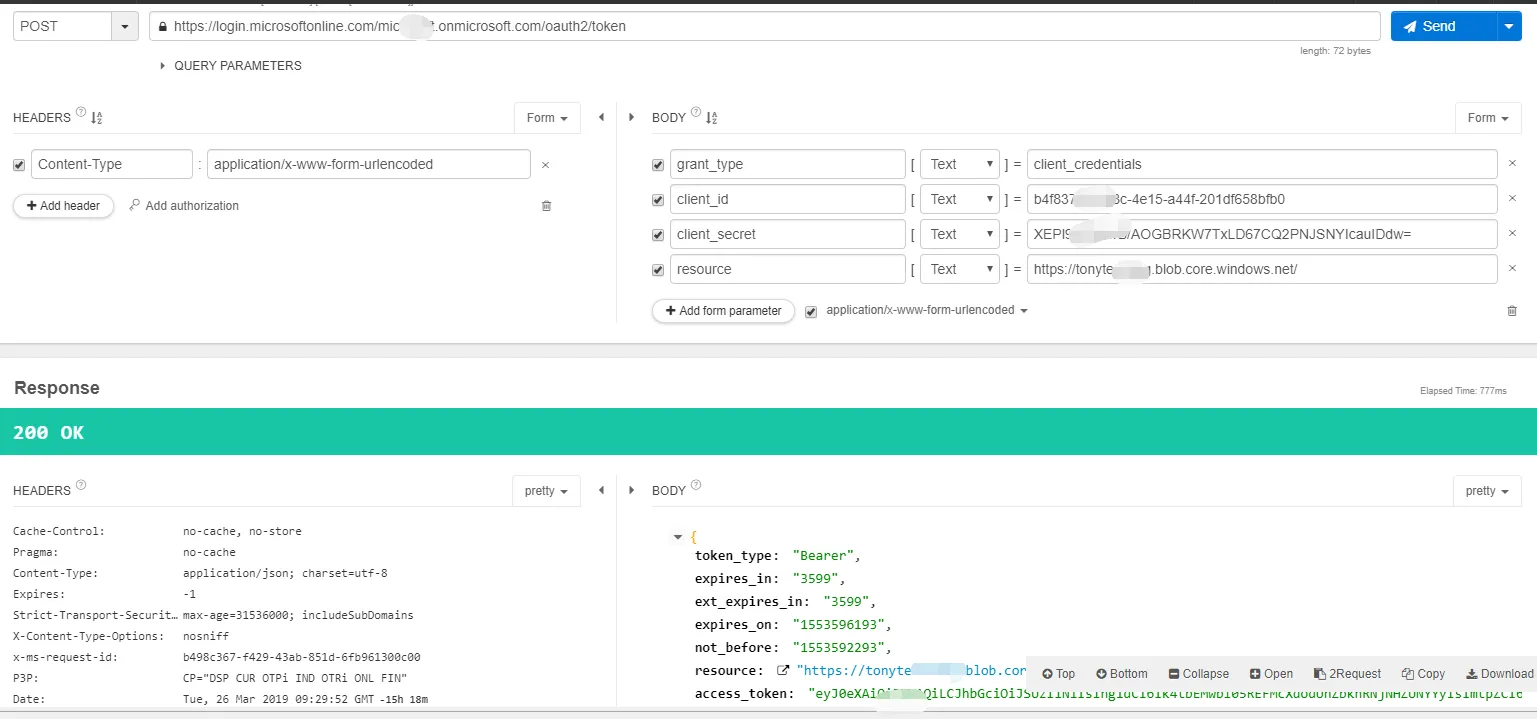Open the resource URL external link icon
1537x719 pixels.
pyautogui.click(x=783, y=671)
